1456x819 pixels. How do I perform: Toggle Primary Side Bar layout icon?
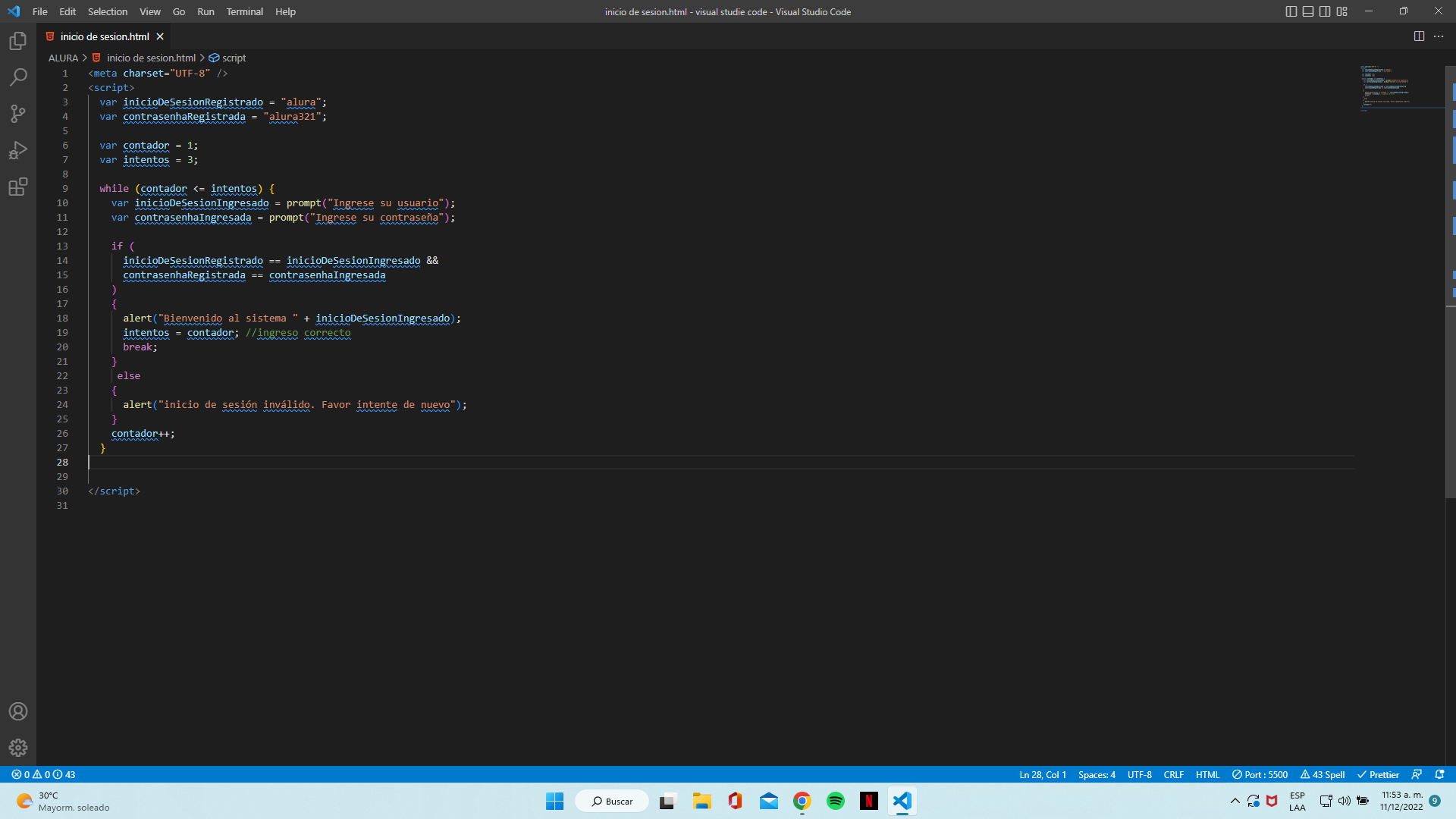1291,11
